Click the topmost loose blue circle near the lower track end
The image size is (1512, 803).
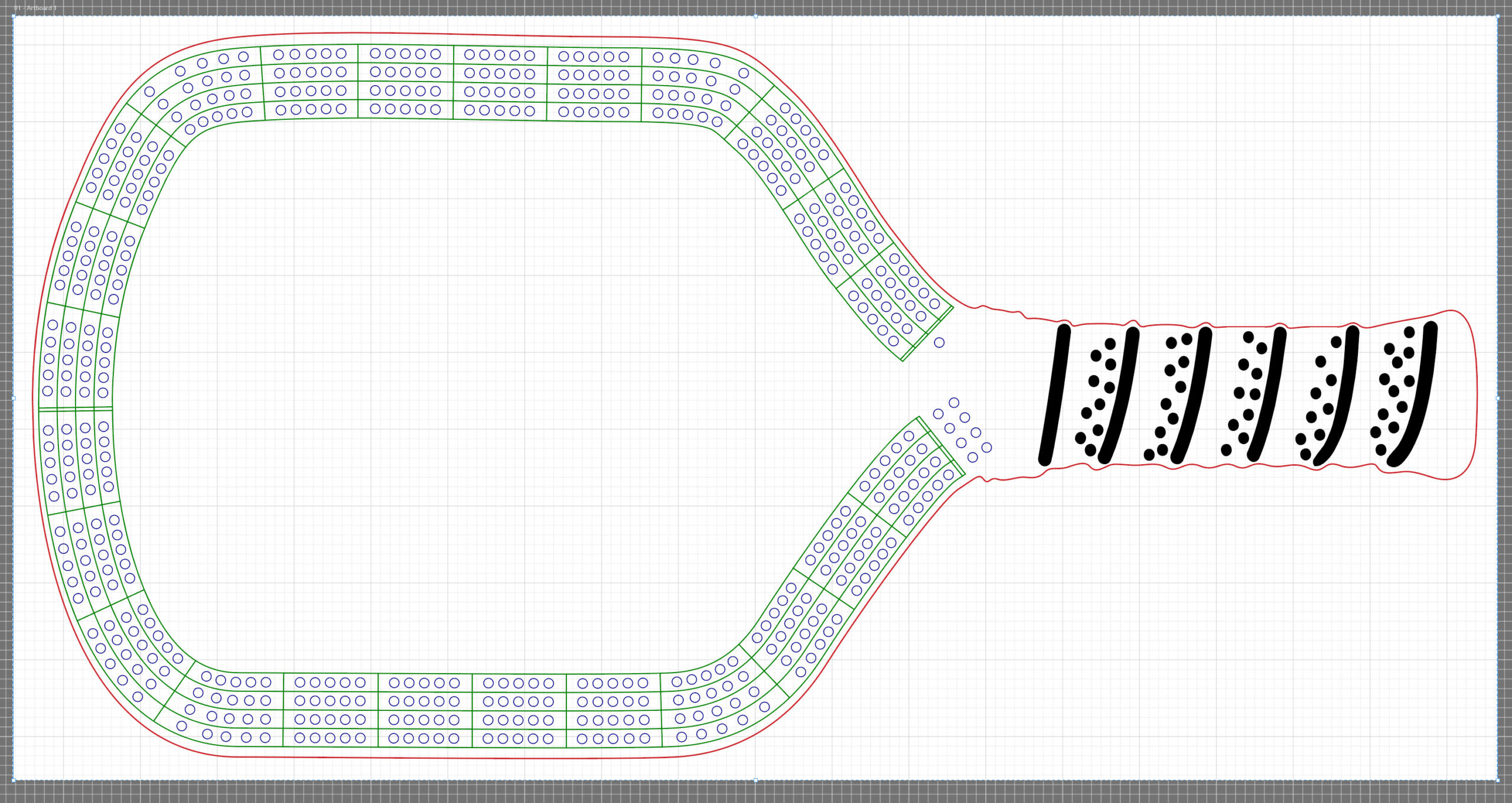(954, 403)
